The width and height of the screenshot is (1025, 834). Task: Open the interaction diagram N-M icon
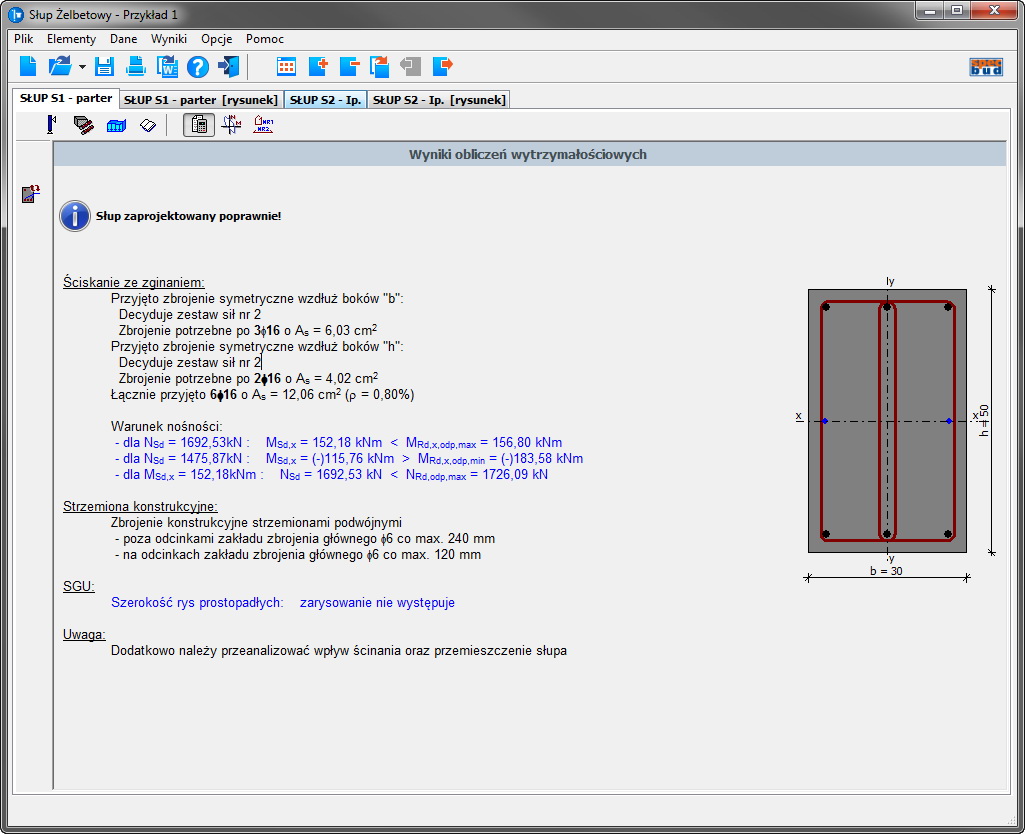(x=231, y=125)
